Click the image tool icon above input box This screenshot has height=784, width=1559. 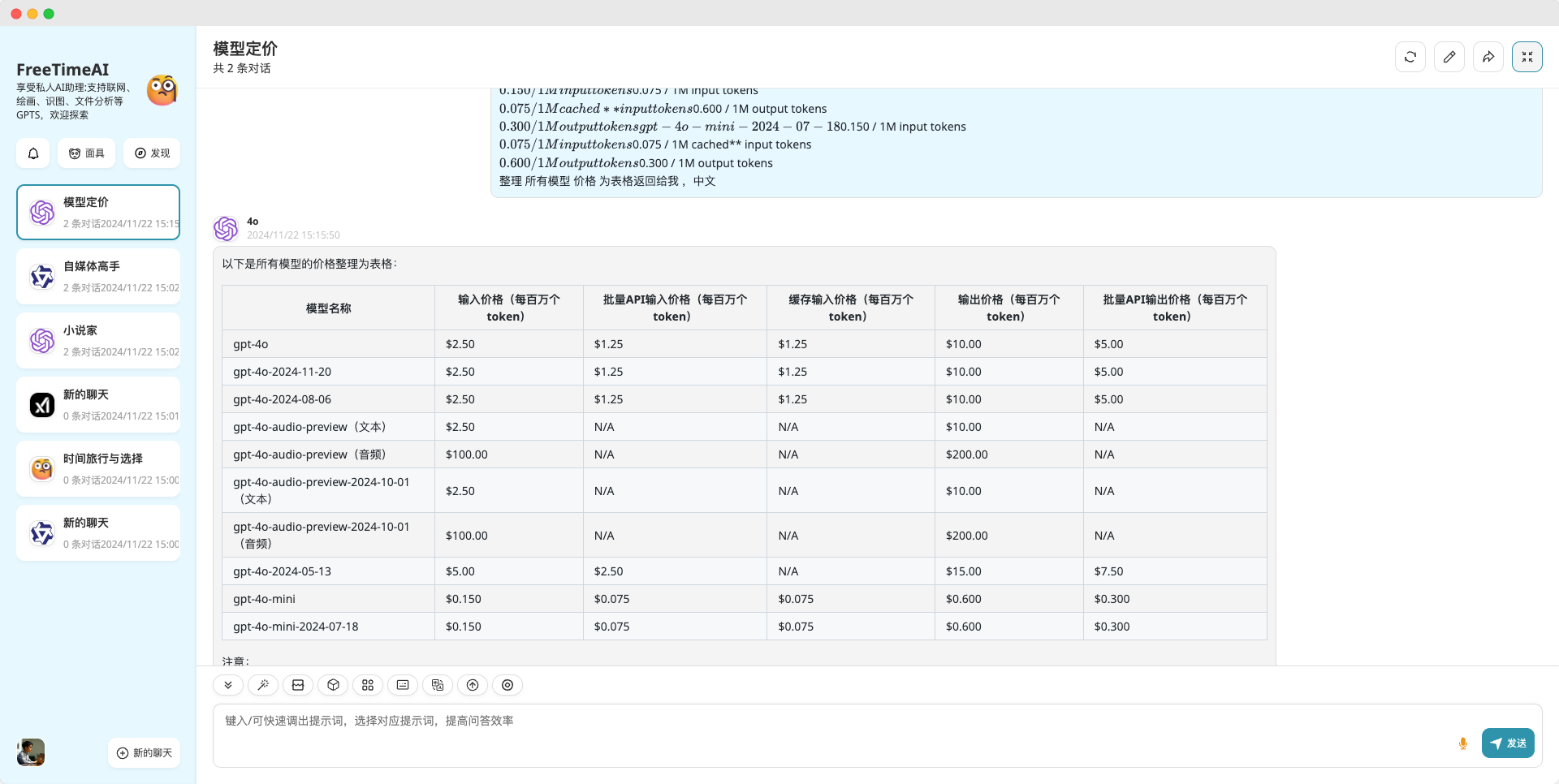point(298,685)
